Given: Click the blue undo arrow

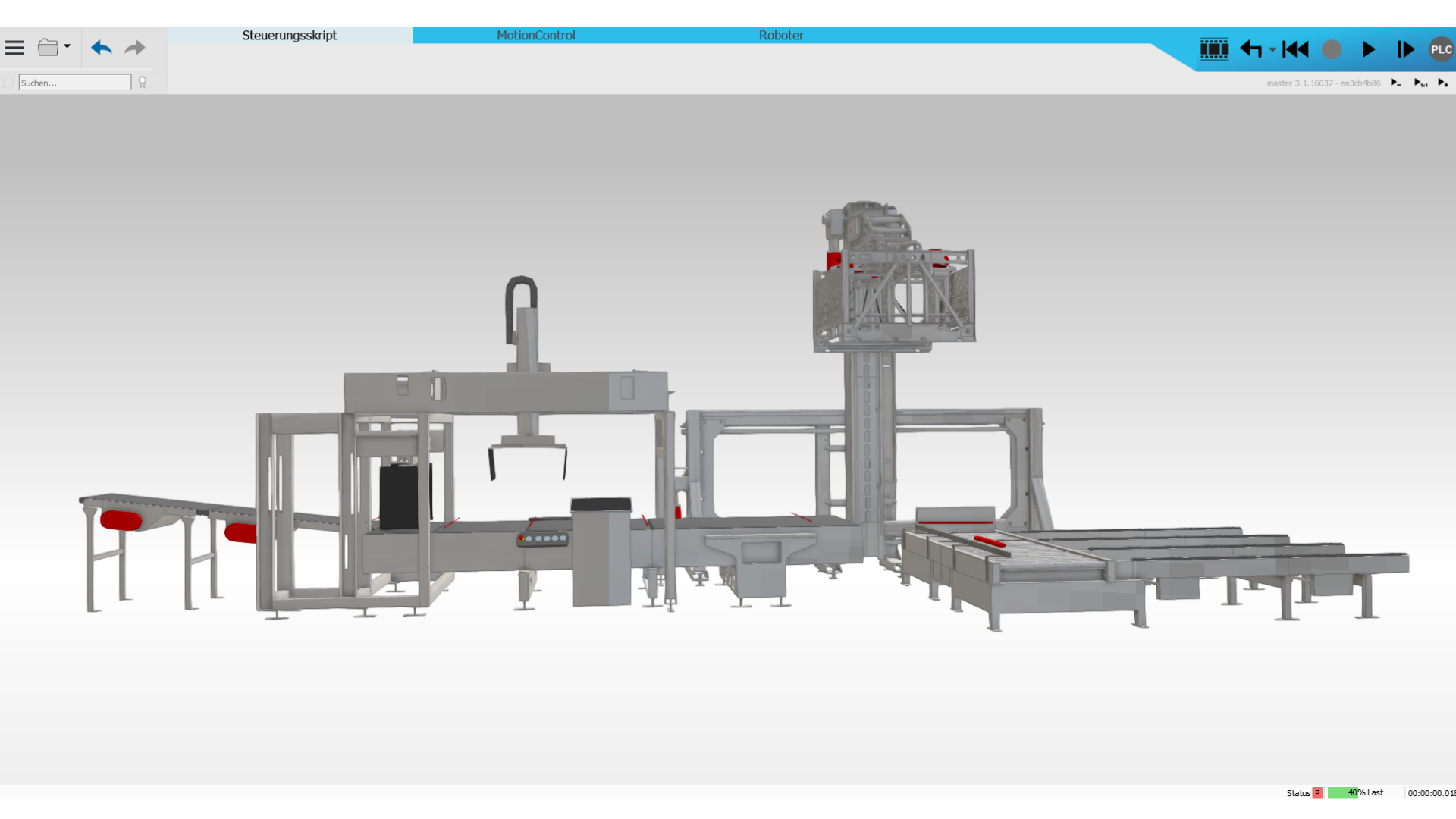Looking at the screenshot, I should pos(102,48).
